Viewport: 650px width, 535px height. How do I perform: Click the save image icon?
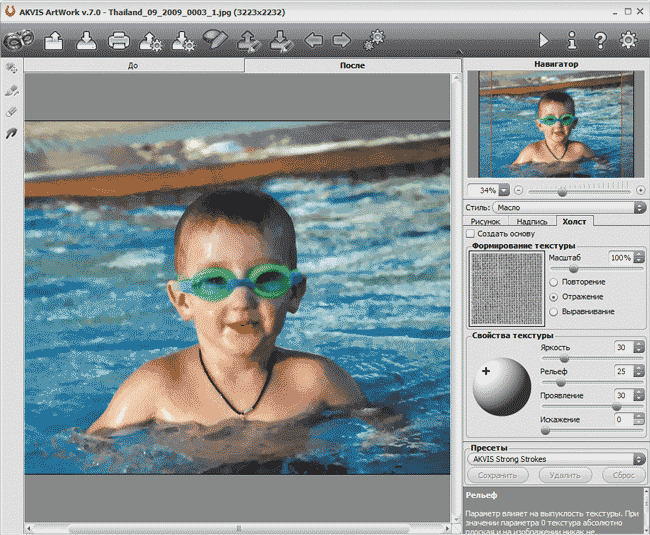point(86,41)
